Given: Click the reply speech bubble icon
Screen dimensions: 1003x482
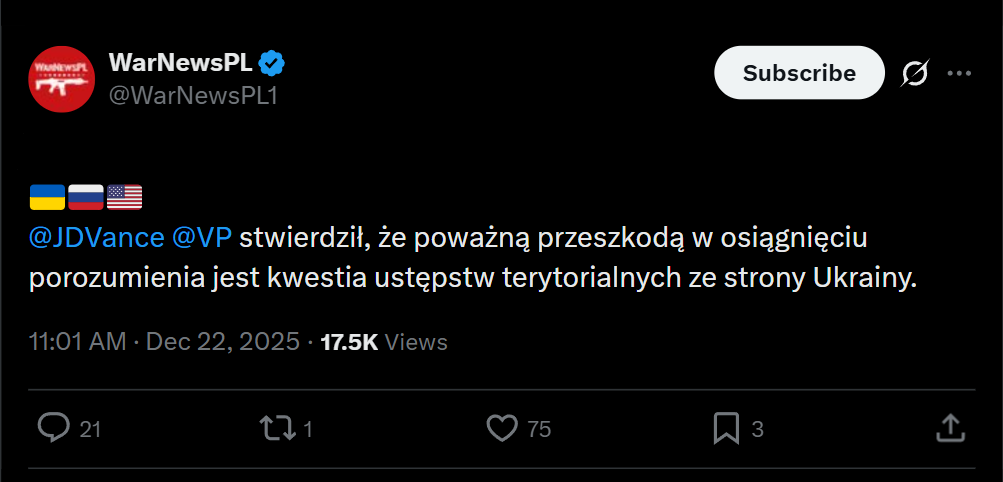Looking at the screenshot, I should pyautogui.click(x=53, y=428).
